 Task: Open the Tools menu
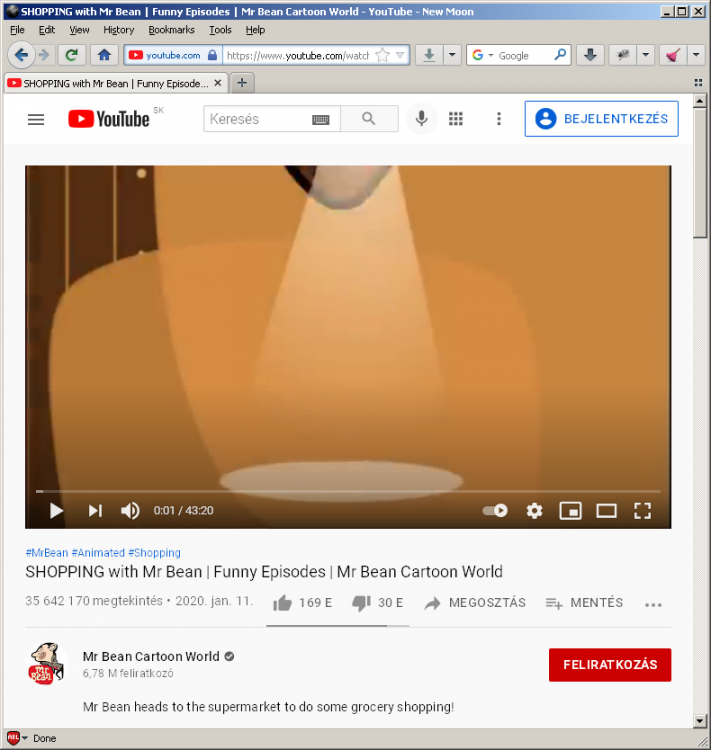click(220, 30)
